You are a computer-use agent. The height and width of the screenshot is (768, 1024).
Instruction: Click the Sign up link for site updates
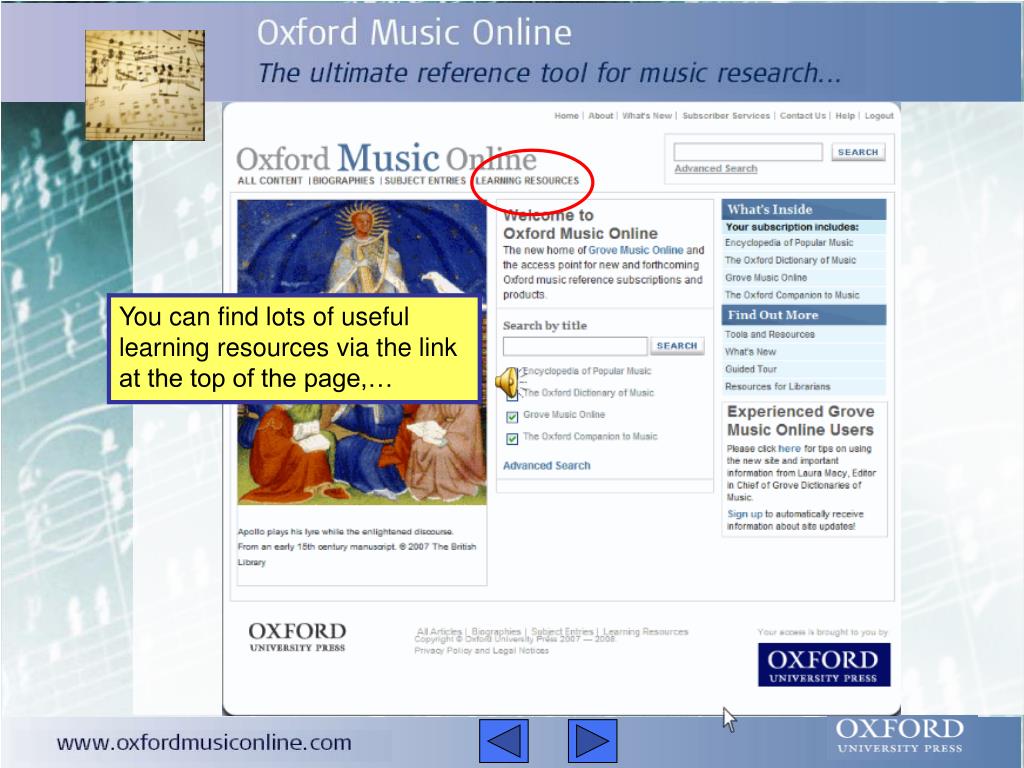(x=744, y=514)
